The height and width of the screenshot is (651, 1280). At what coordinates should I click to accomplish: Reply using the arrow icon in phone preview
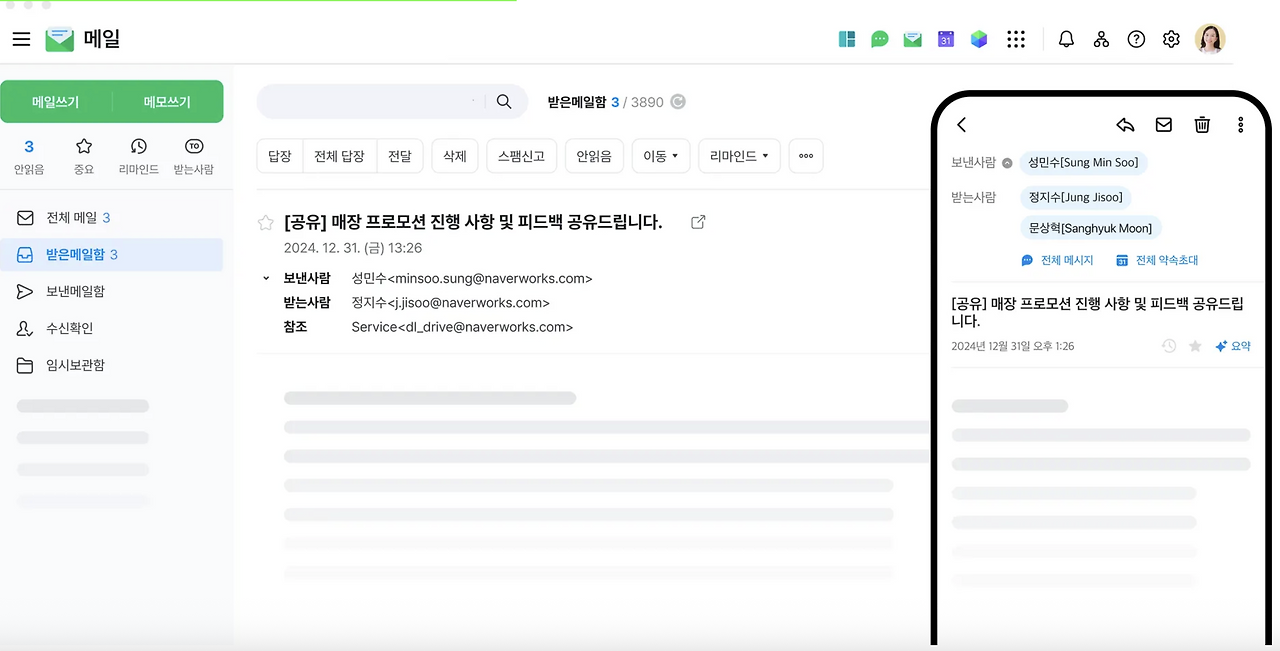coord(1124,125)
